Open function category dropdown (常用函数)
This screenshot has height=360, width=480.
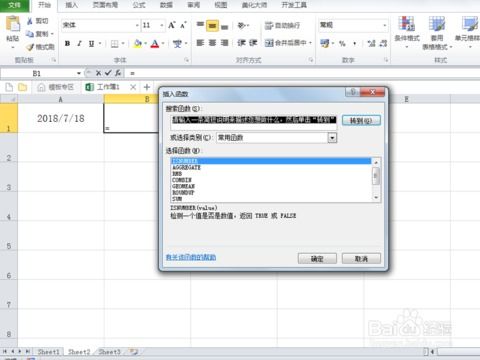tap(332, 138)
